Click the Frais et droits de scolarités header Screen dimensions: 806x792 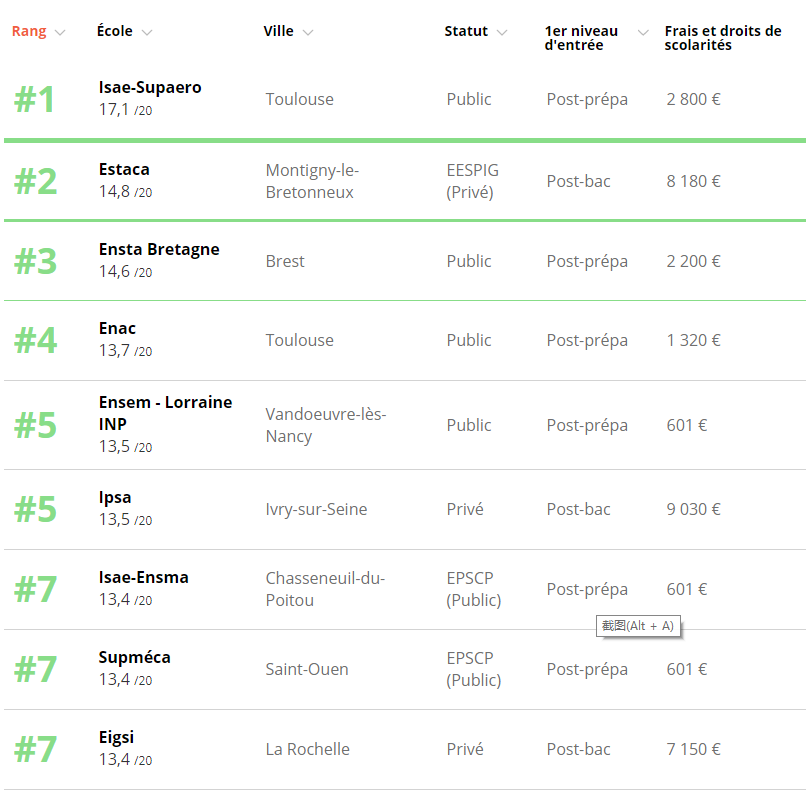[722, 38]
